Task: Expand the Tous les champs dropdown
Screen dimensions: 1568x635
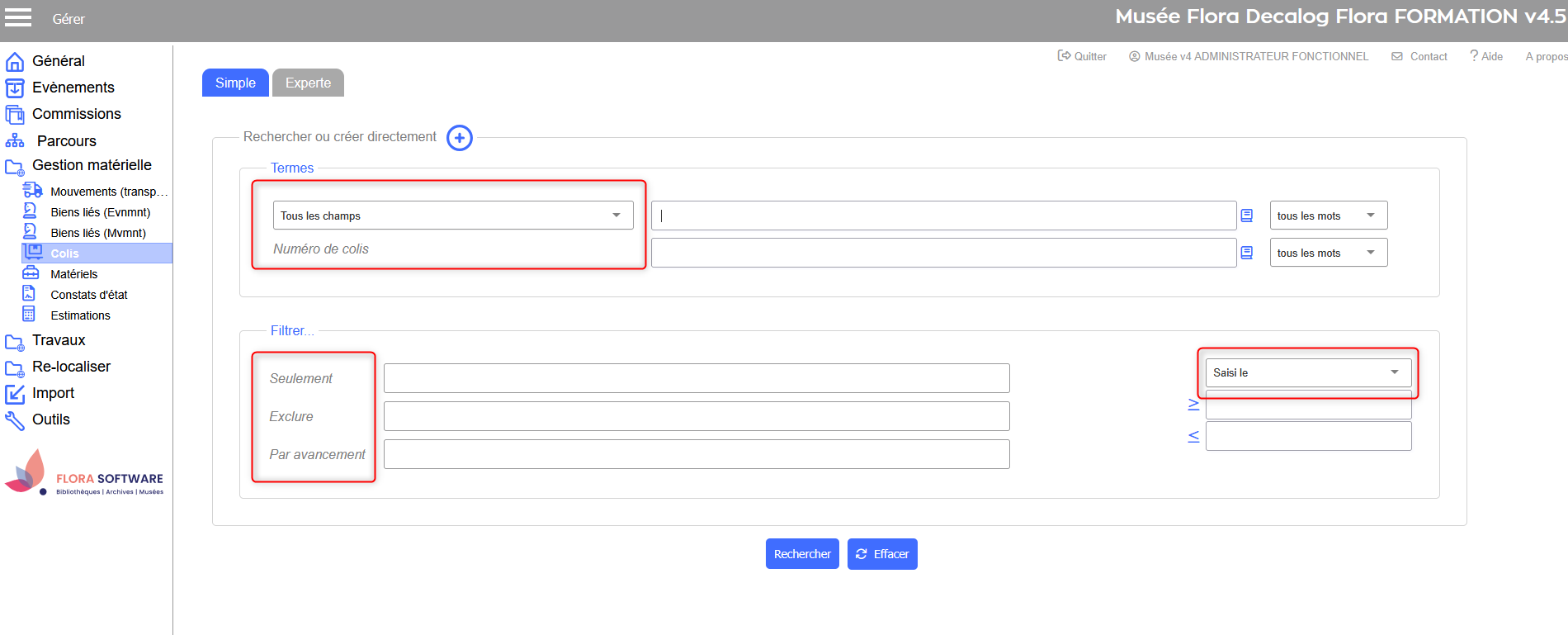Action: point(452,216)
